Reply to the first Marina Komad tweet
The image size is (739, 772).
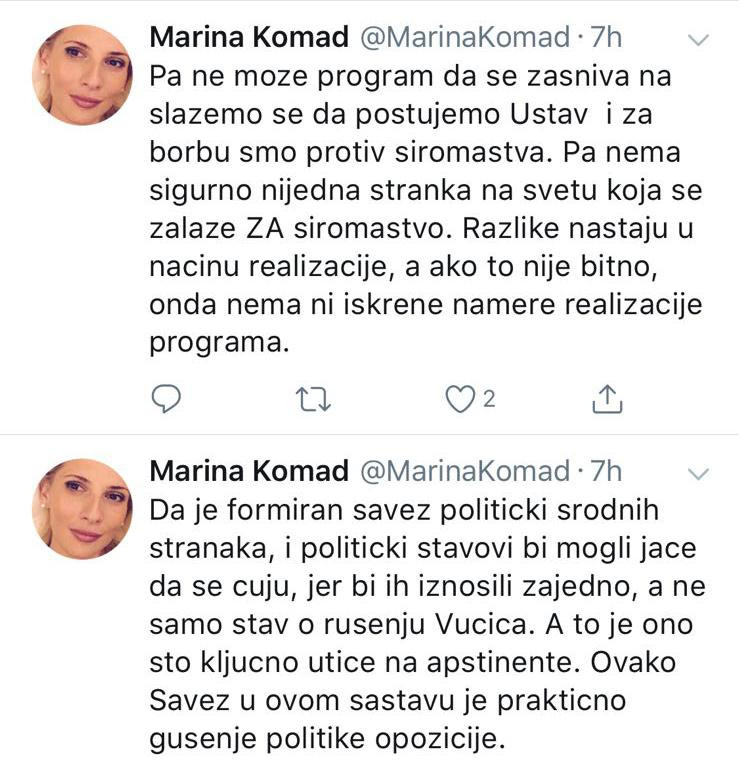point(166,400)
